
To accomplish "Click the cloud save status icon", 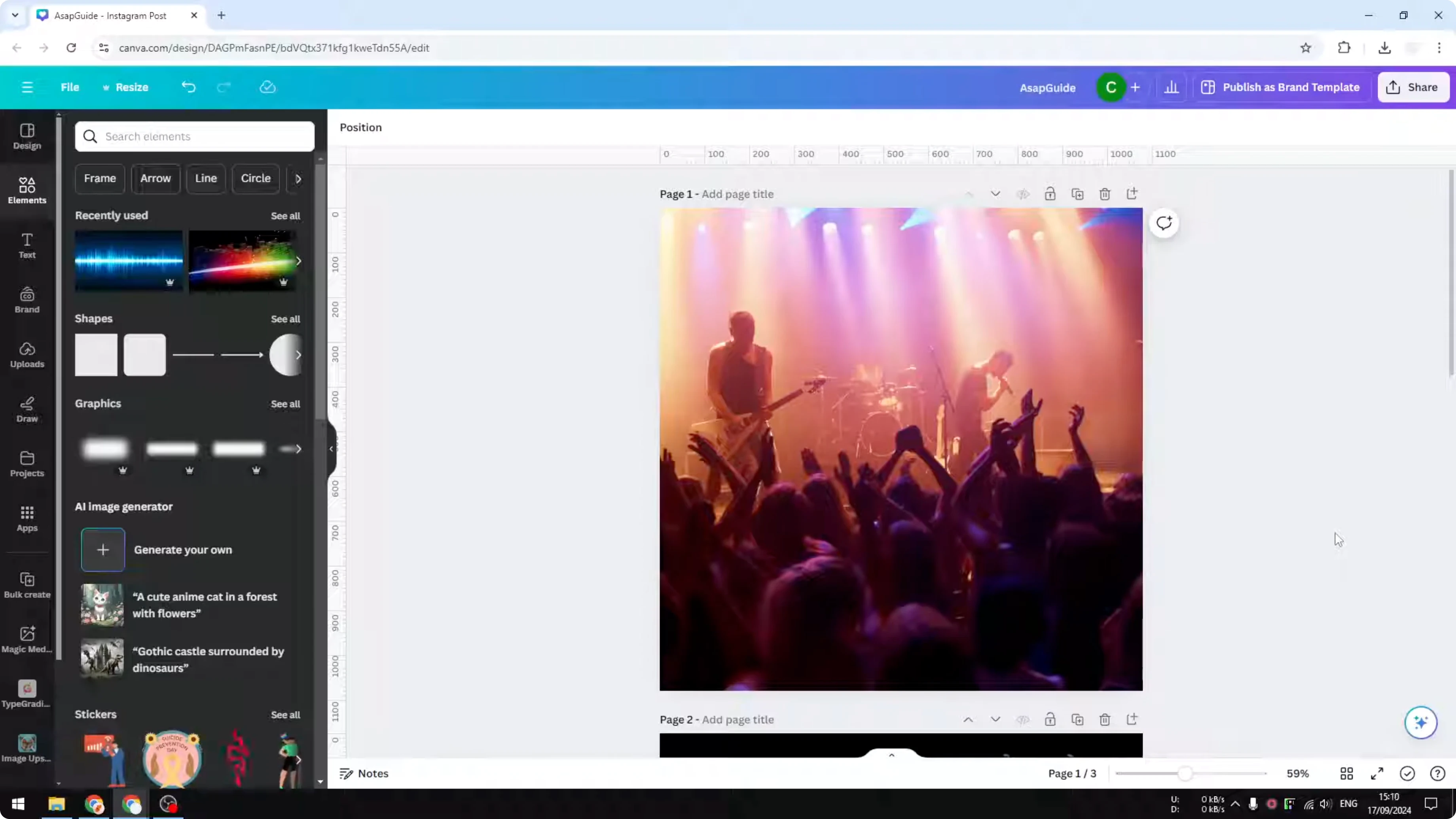I will 267,87.
